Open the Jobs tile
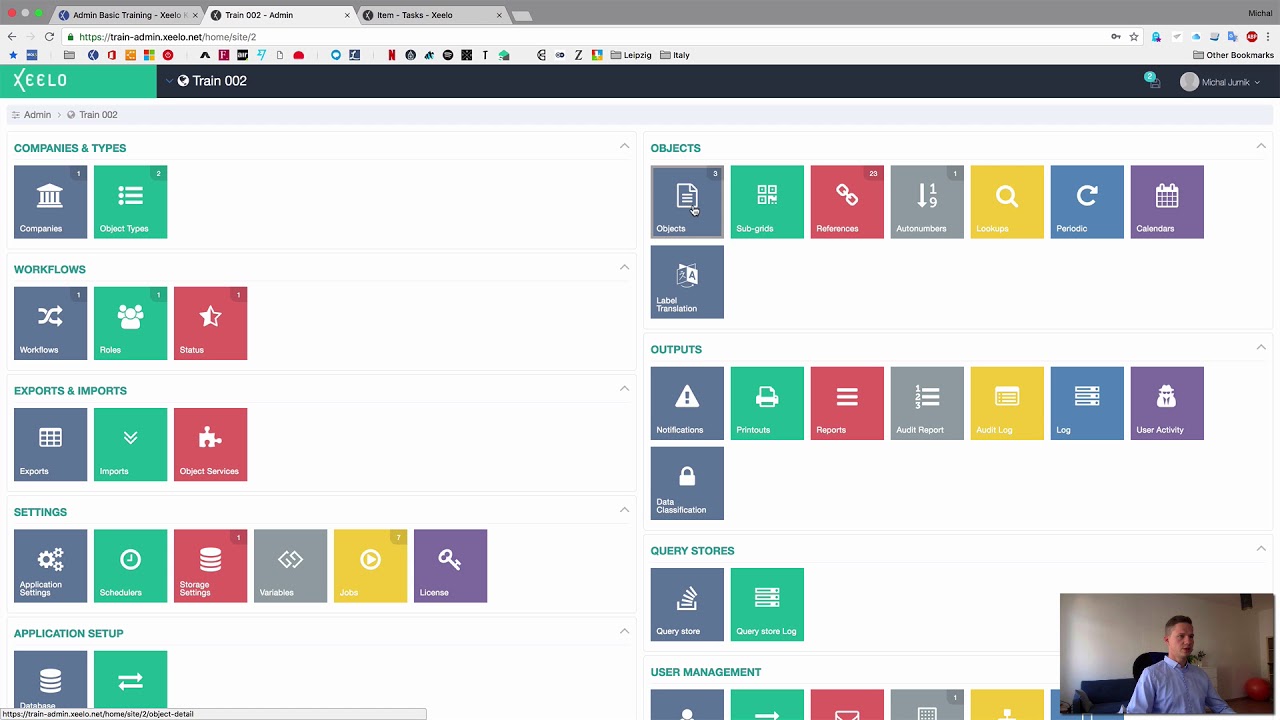The image size is (1280, 720). click(x=370, y=566)
